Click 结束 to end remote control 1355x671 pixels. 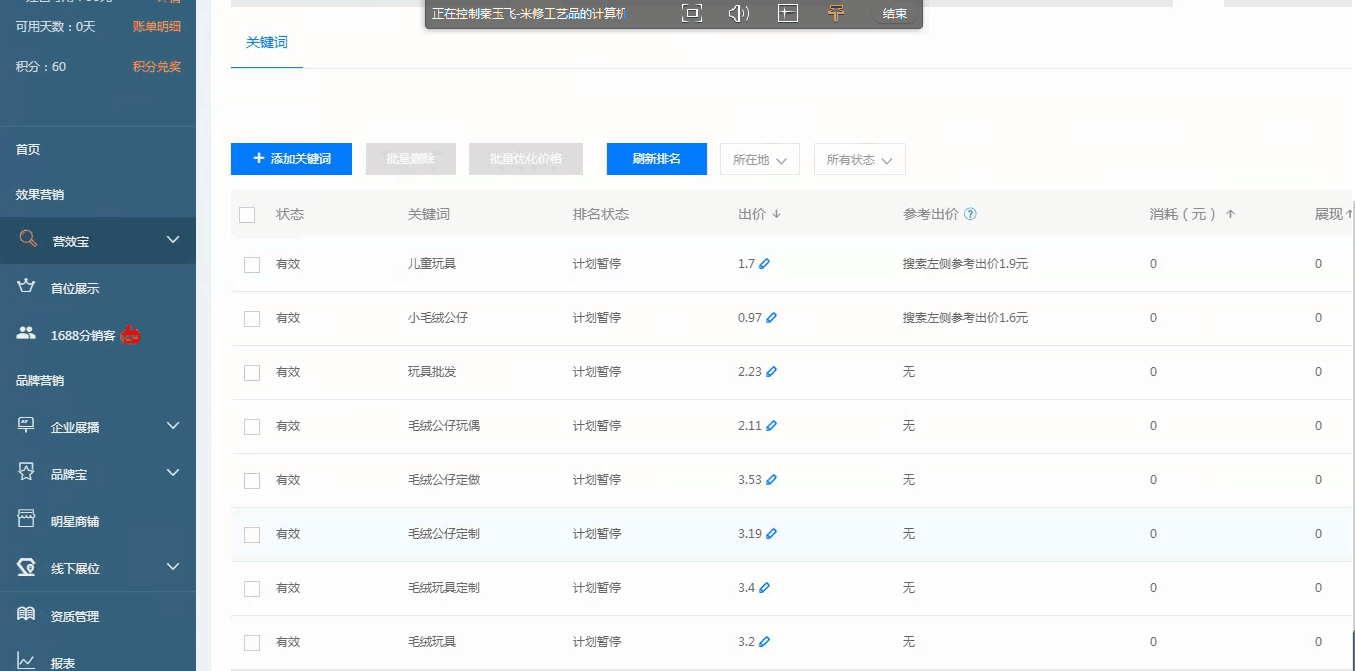[895, 14]
